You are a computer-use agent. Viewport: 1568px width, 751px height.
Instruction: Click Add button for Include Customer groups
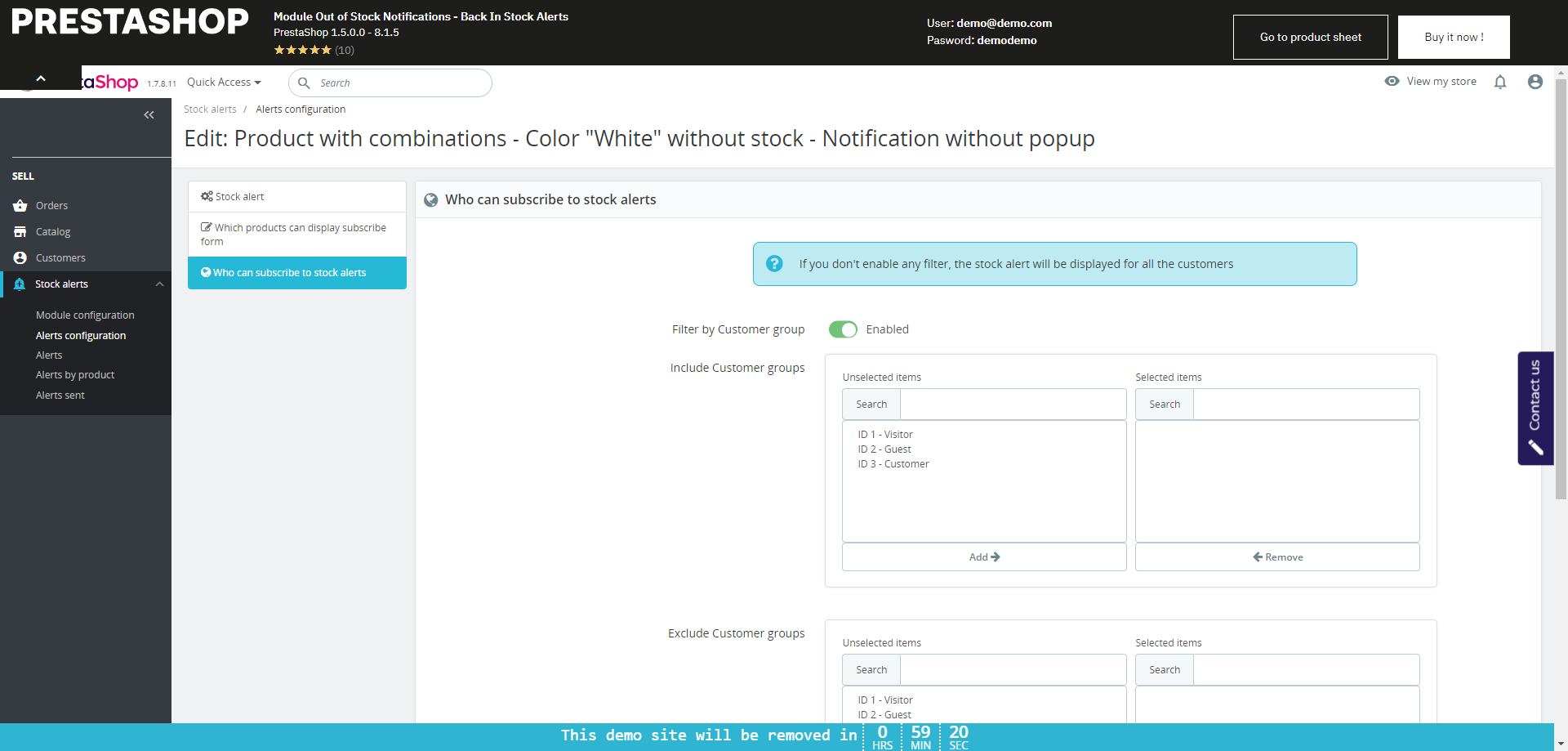(984, 557)
